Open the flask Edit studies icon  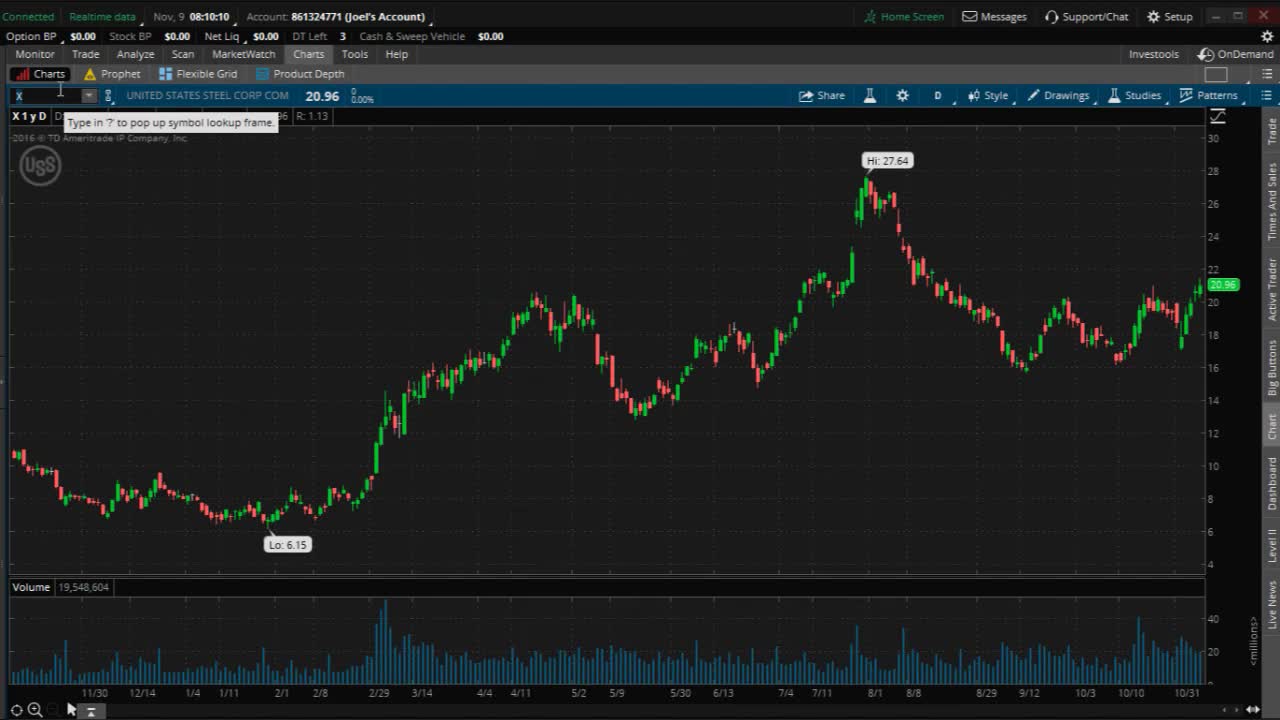(x=869, y=96)
